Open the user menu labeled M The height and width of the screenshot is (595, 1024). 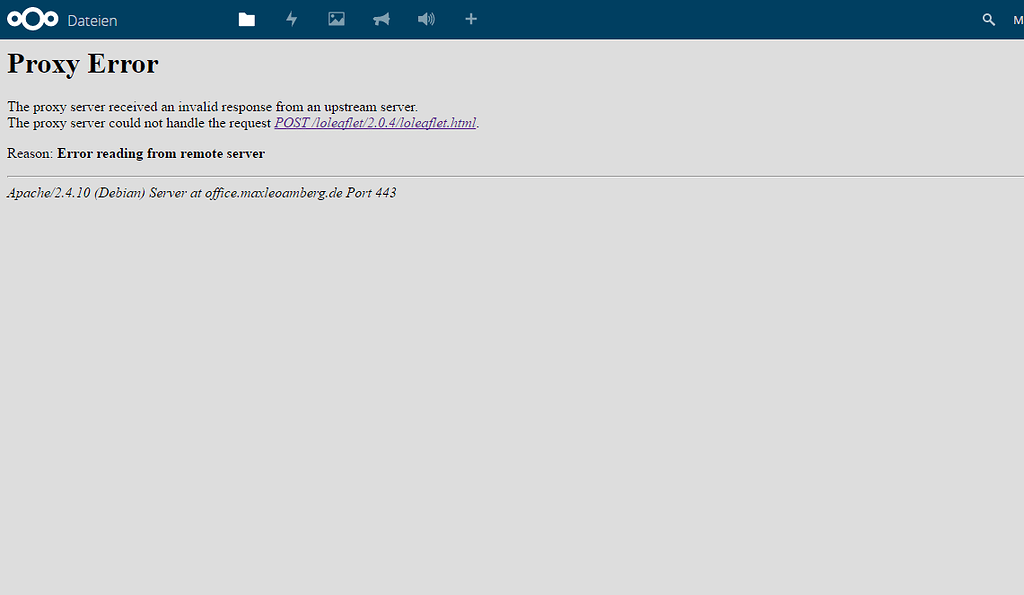[1017, 20]
